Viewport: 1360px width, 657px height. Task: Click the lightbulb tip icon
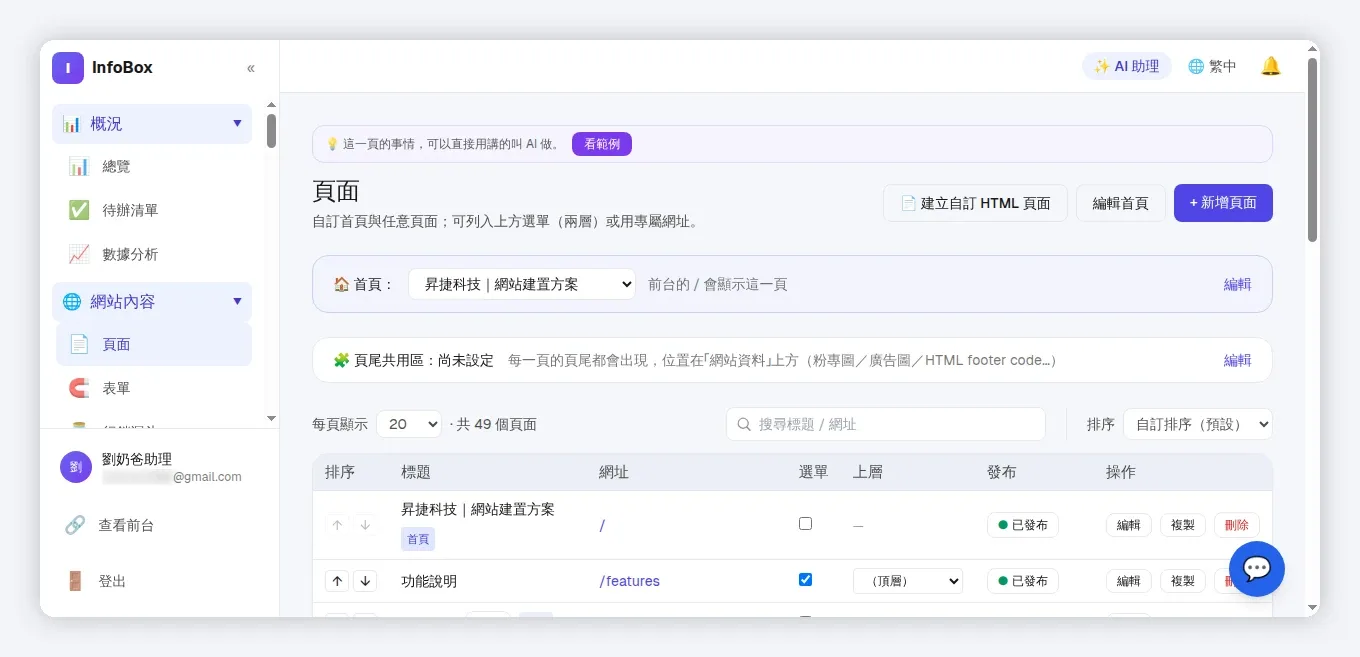coord(332,144)
